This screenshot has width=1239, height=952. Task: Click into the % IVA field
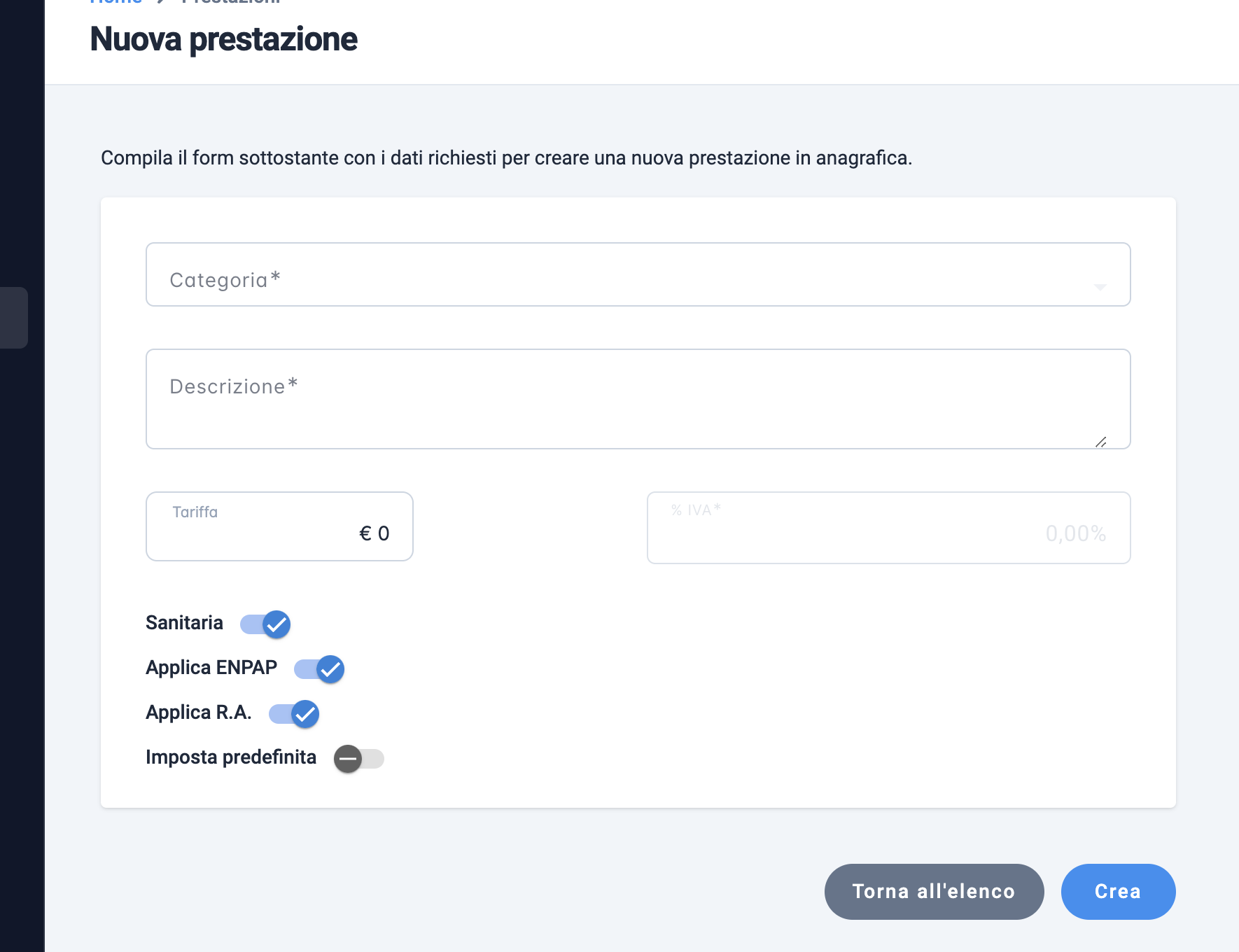[x=888, y=528]
